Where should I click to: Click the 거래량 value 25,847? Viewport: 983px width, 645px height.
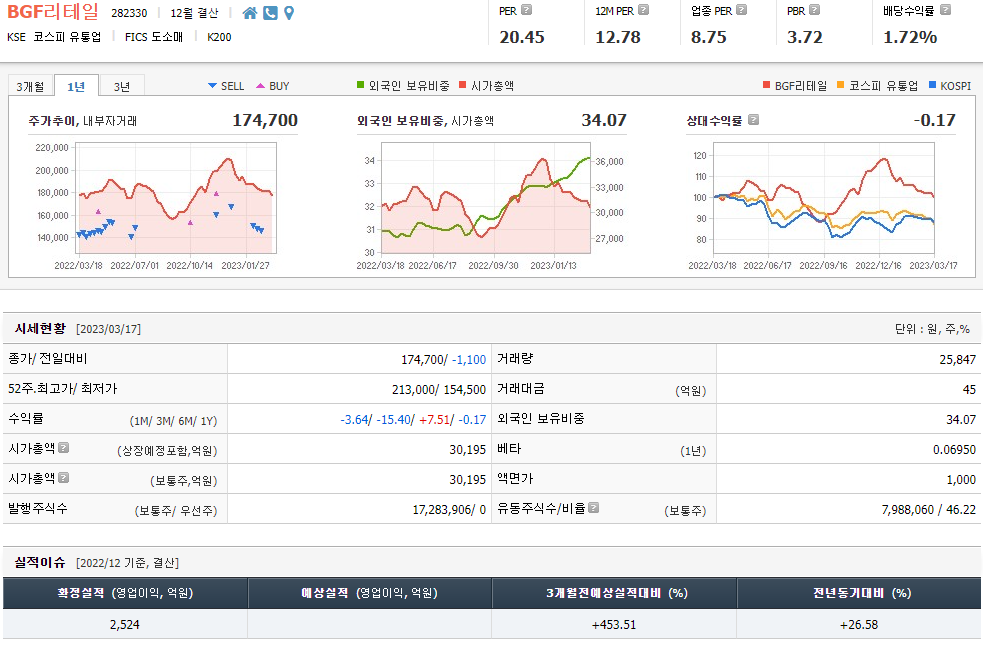(x=957, y=360)
